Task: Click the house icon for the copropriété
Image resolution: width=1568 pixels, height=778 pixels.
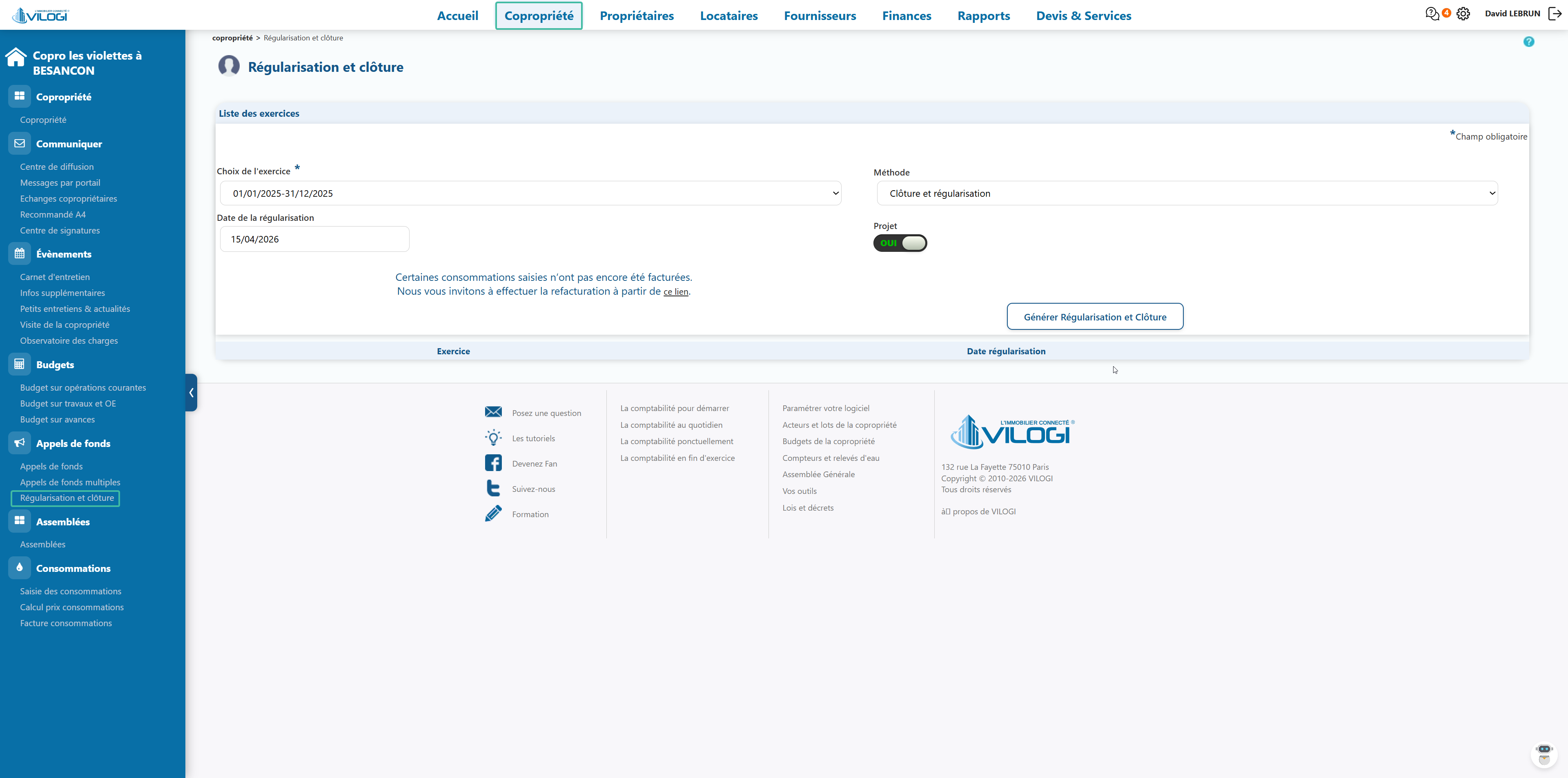Action: point(16,57)
